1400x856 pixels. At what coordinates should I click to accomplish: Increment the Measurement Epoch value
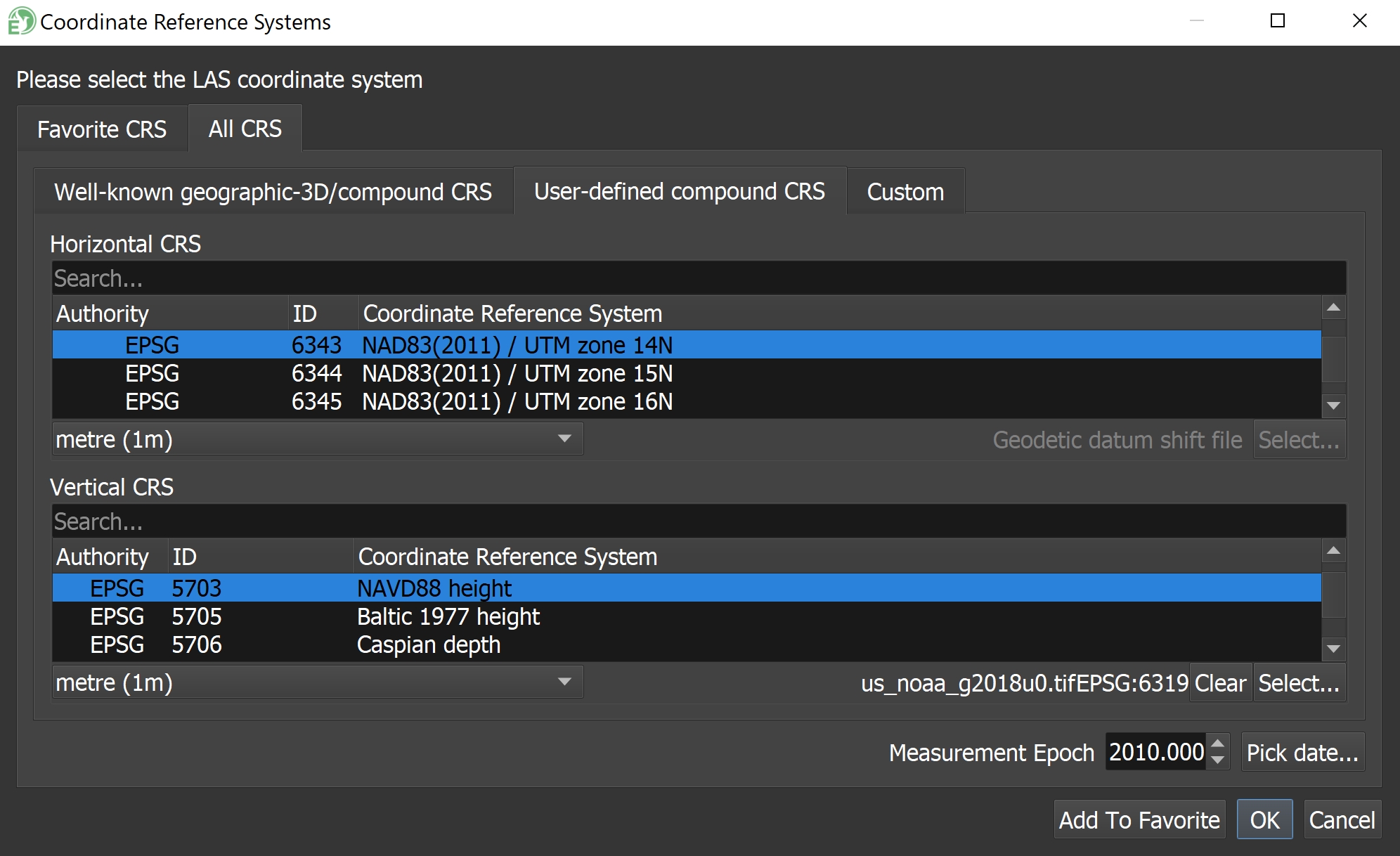(1218, 744)
